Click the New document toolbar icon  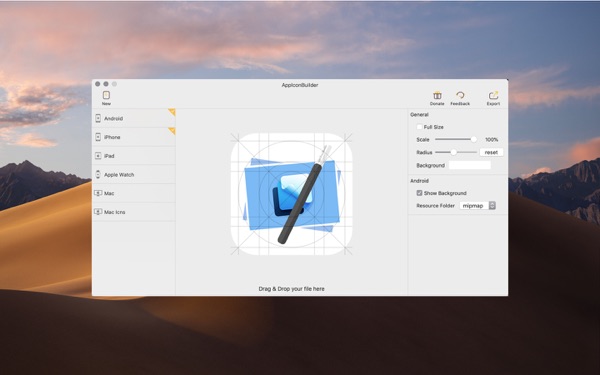(x=106, y=95)
